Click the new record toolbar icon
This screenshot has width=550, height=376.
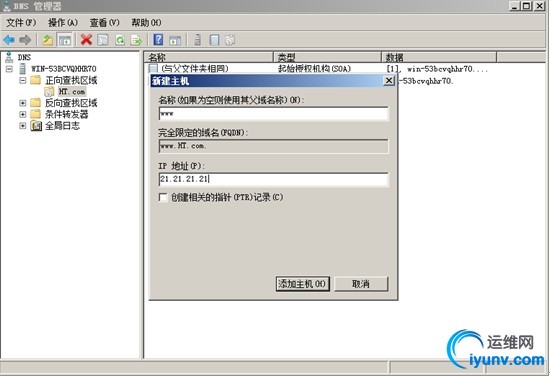pos(214,40)
